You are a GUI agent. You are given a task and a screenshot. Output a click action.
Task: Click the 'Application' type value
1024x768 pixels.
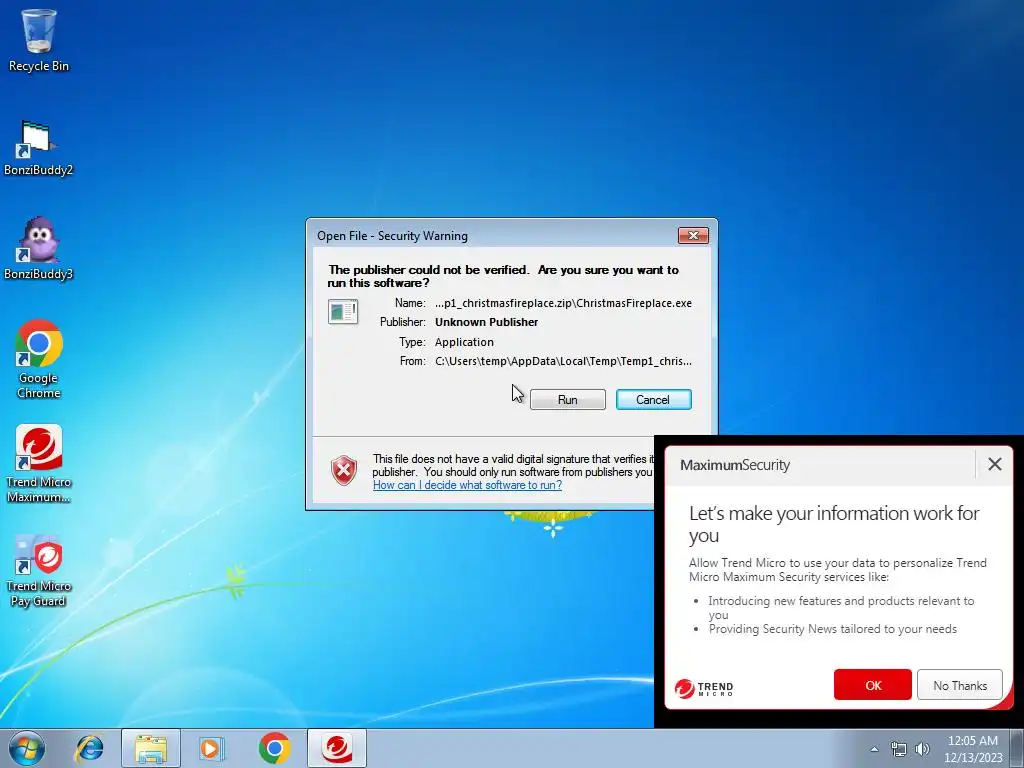464,342
